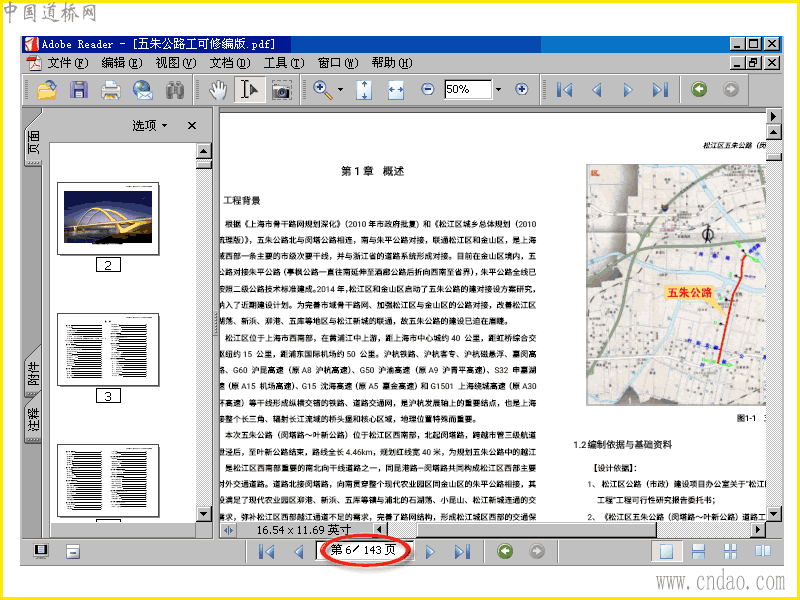The image size is (800, 600).
Task: Click the document vertical scrollbar thumb
Action: pos(774,157)
